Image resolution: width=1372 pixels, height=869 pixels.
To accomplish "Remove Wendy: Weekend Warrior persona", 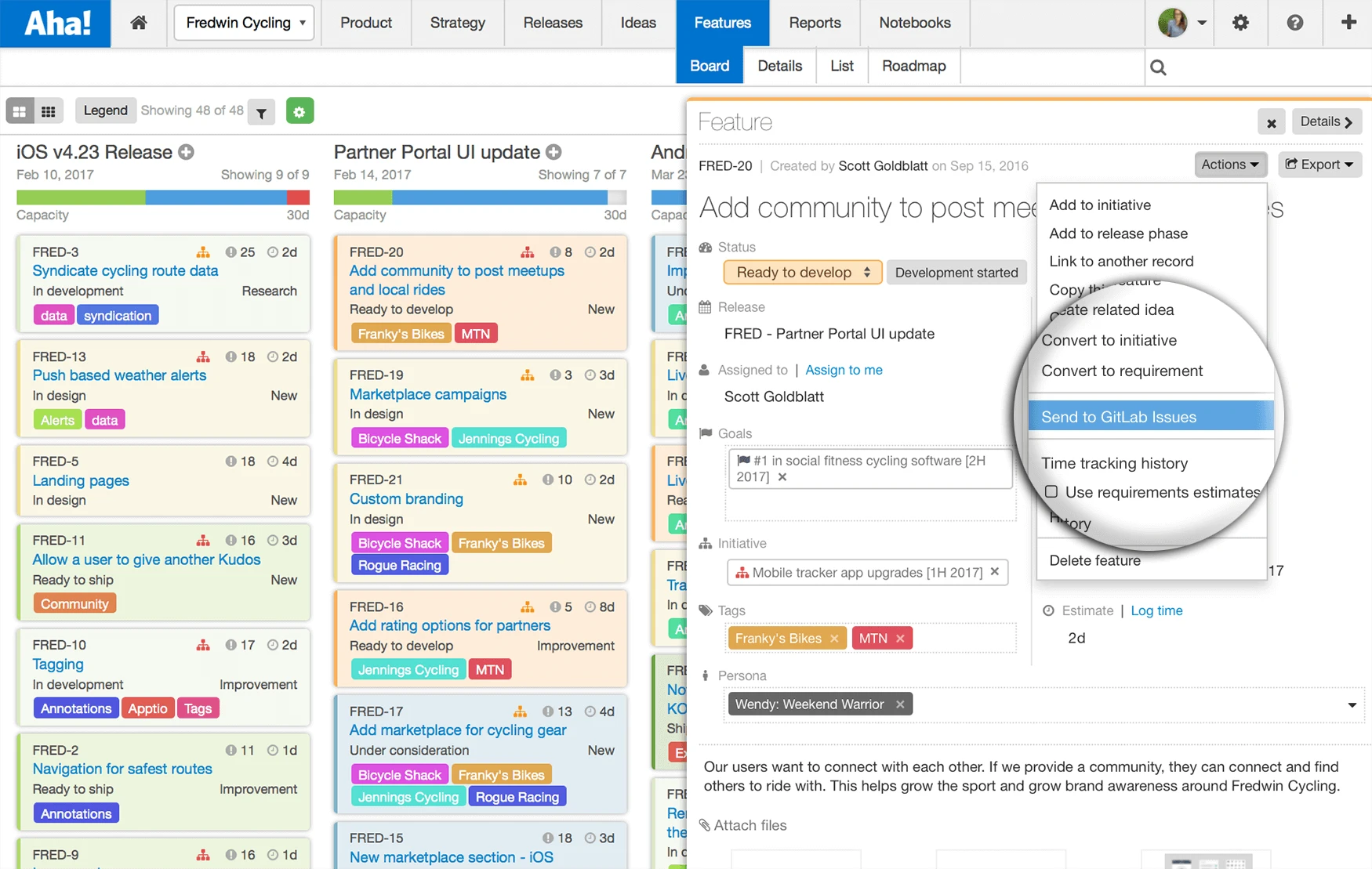I will 900,704.
